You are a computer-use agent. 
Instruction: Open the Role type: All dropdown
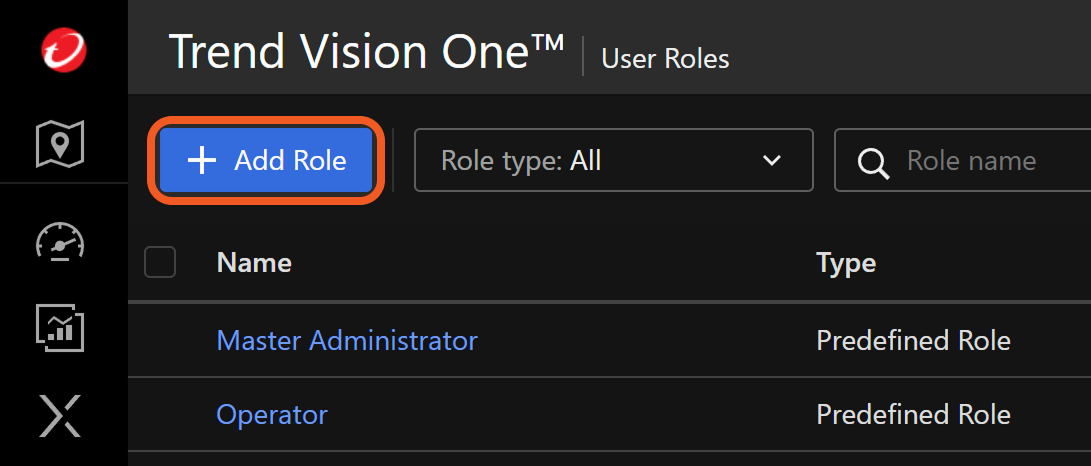tap(612, 160)
